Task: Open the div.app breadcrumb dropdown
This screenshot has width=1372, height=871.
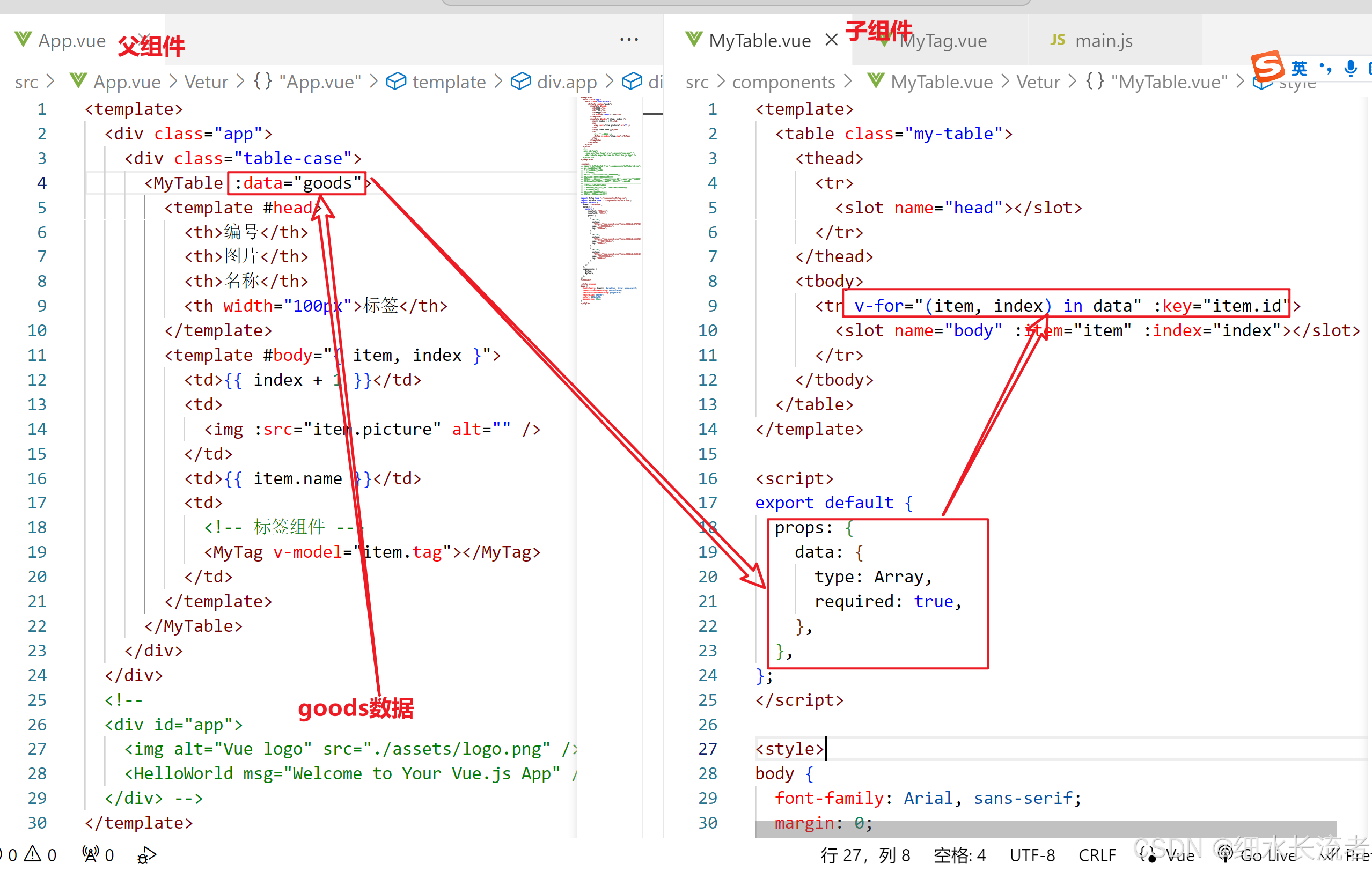Action: tap(567, 82)
